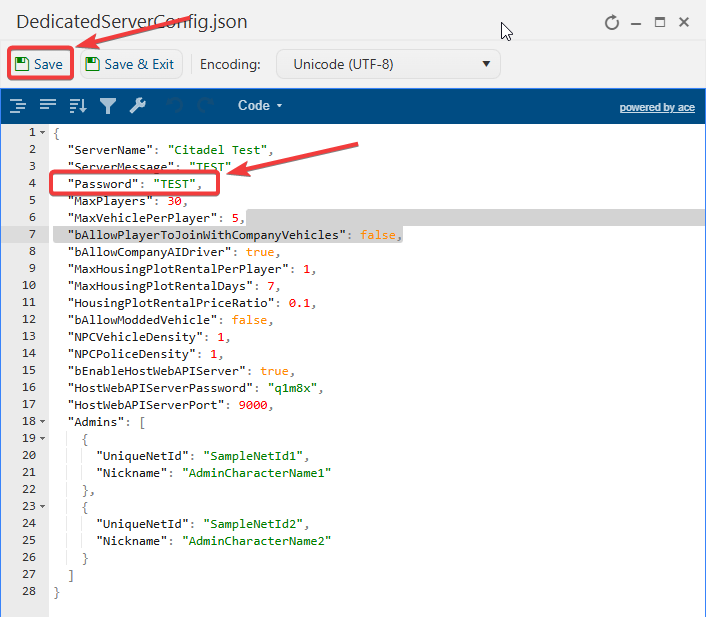Image resolution: width=706 pixels, height=617 pixels.
Task: Click the NPCVehicleDensity value 1
Action: coord(221,337)
